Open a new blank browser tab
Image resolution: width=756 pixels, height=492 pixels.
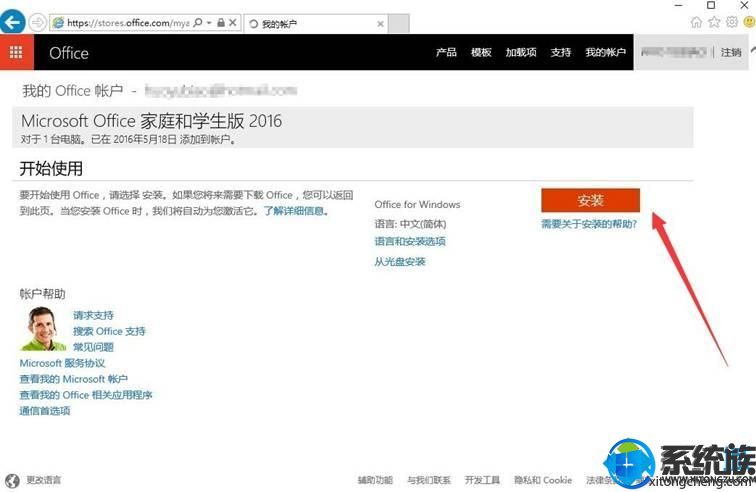click(399, 23)
